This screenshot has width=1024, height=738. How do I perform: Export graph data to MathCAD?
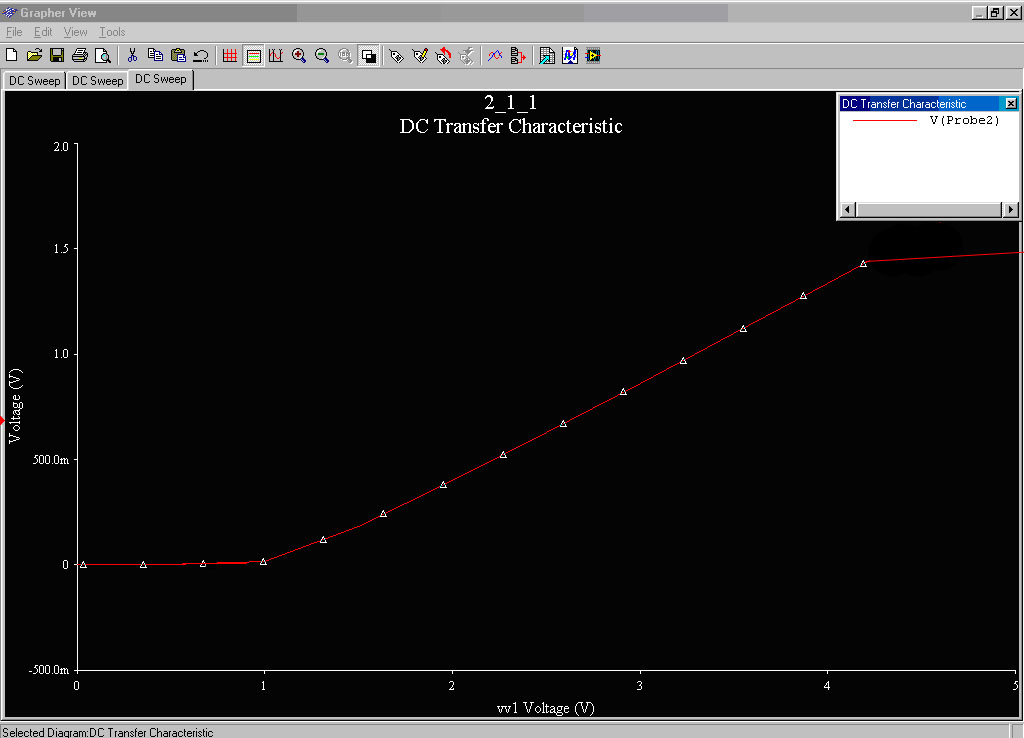click(x=570, y=56)
